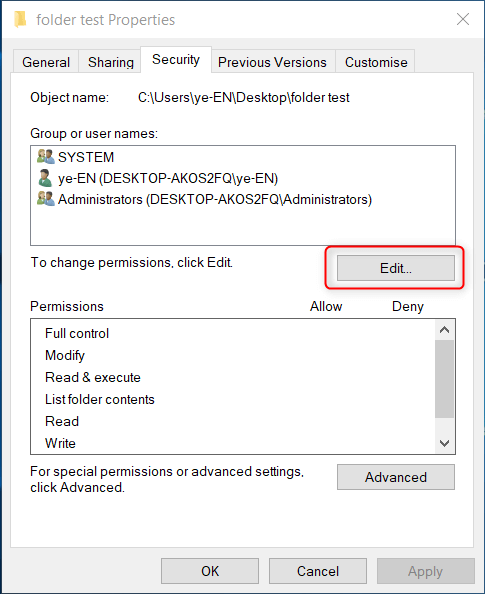485x594 pixels.
Task: Click scroll down arrow in Permissions list
Action: (x=444, y=443)
